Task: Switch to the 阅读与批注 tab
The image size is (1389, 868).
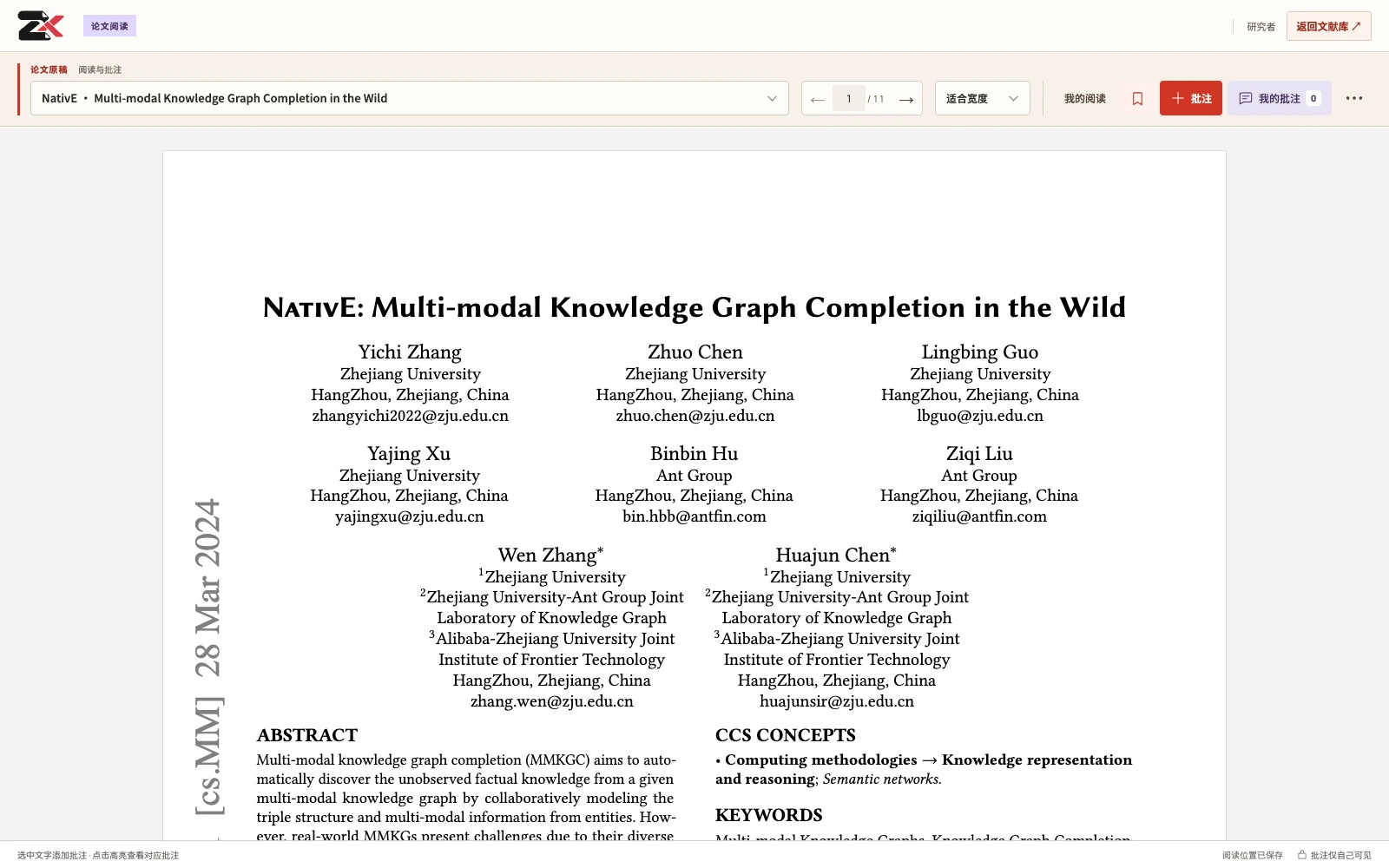Action: coord(100,69)
